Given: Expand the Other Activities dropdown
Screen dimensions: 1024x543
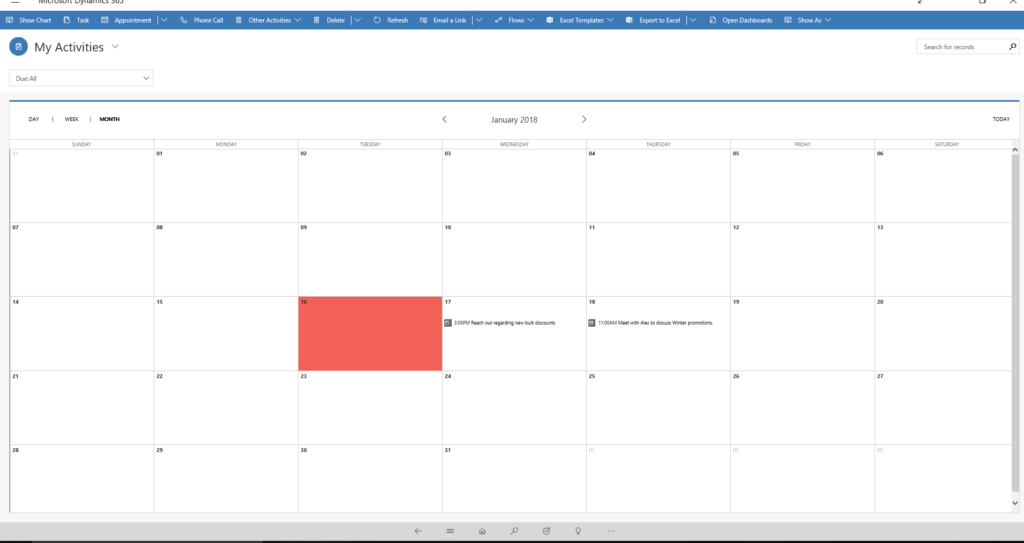Looking at the screenshot, I should coord(297,20).
